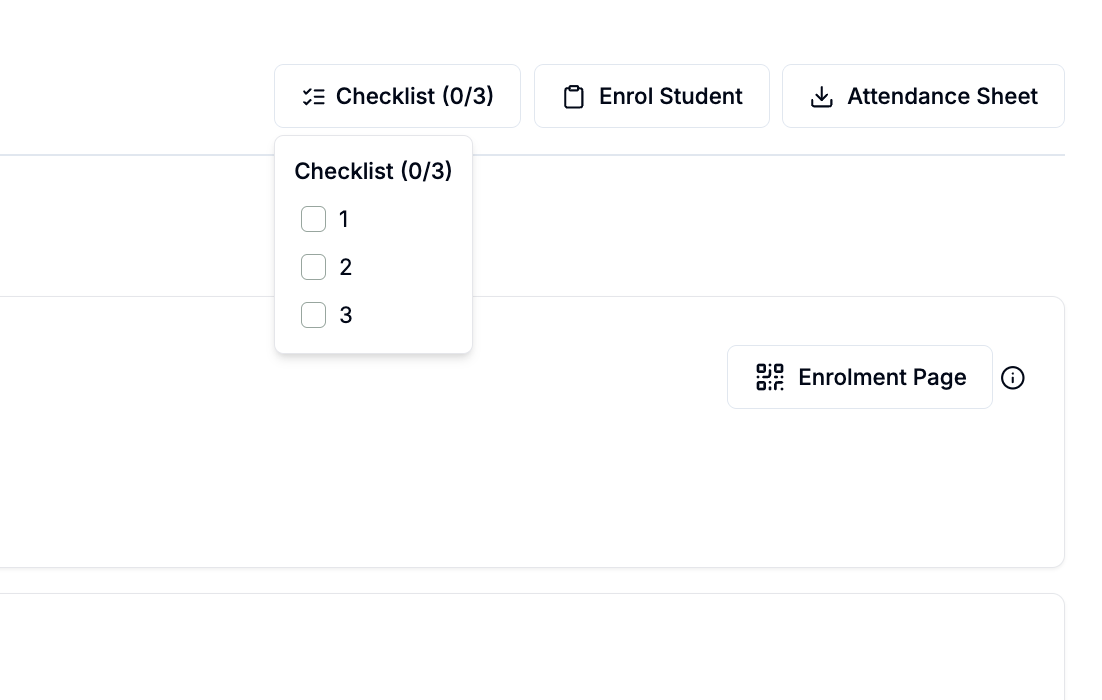Click the Checklist (0/3) heading inside the popup
Image resolution: width=1102 pixels, height=700 pixels.
pyautogui.click(x=373, y=171)
